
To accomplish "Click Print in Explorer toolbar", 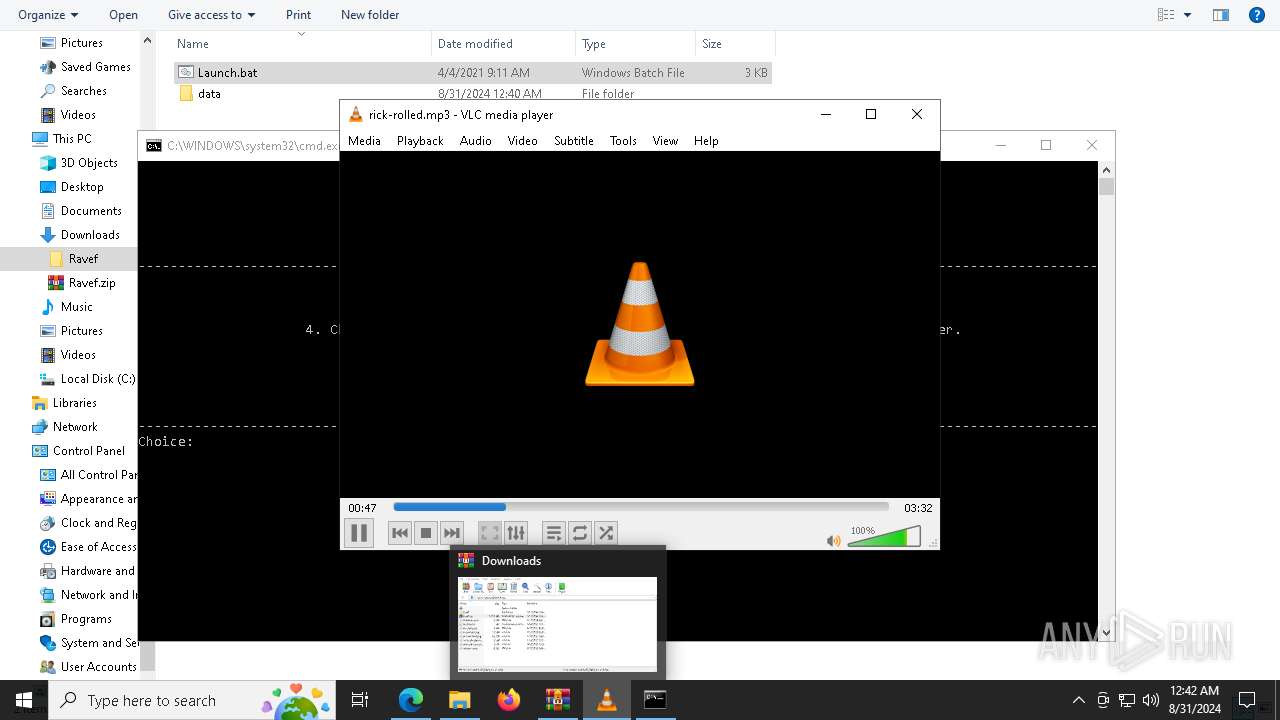I will (298, 15).
